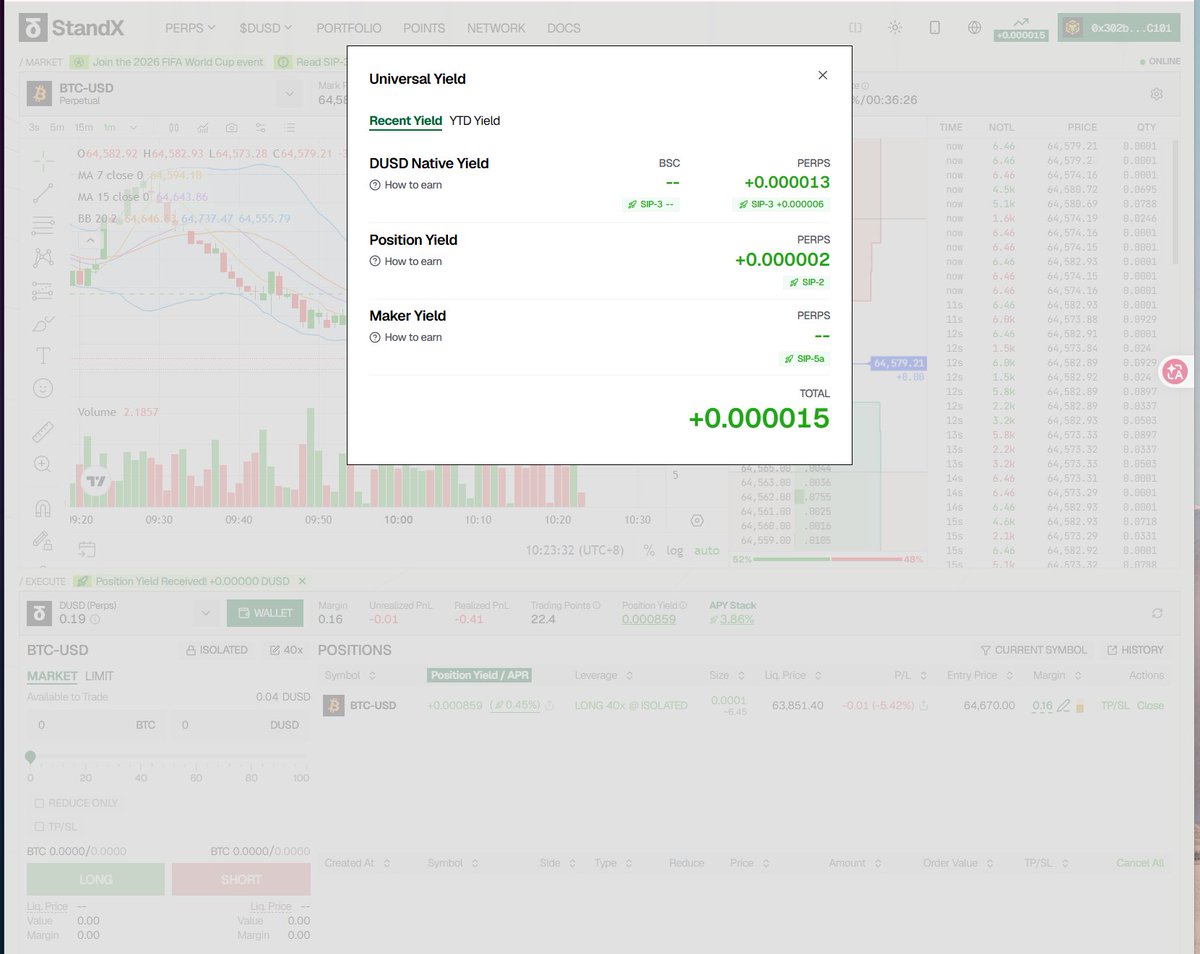Image resolution: width=1200 pixels, height=954 pixels.
Task: Open the NETWORK menu item
Action: (x=496, y=28)
